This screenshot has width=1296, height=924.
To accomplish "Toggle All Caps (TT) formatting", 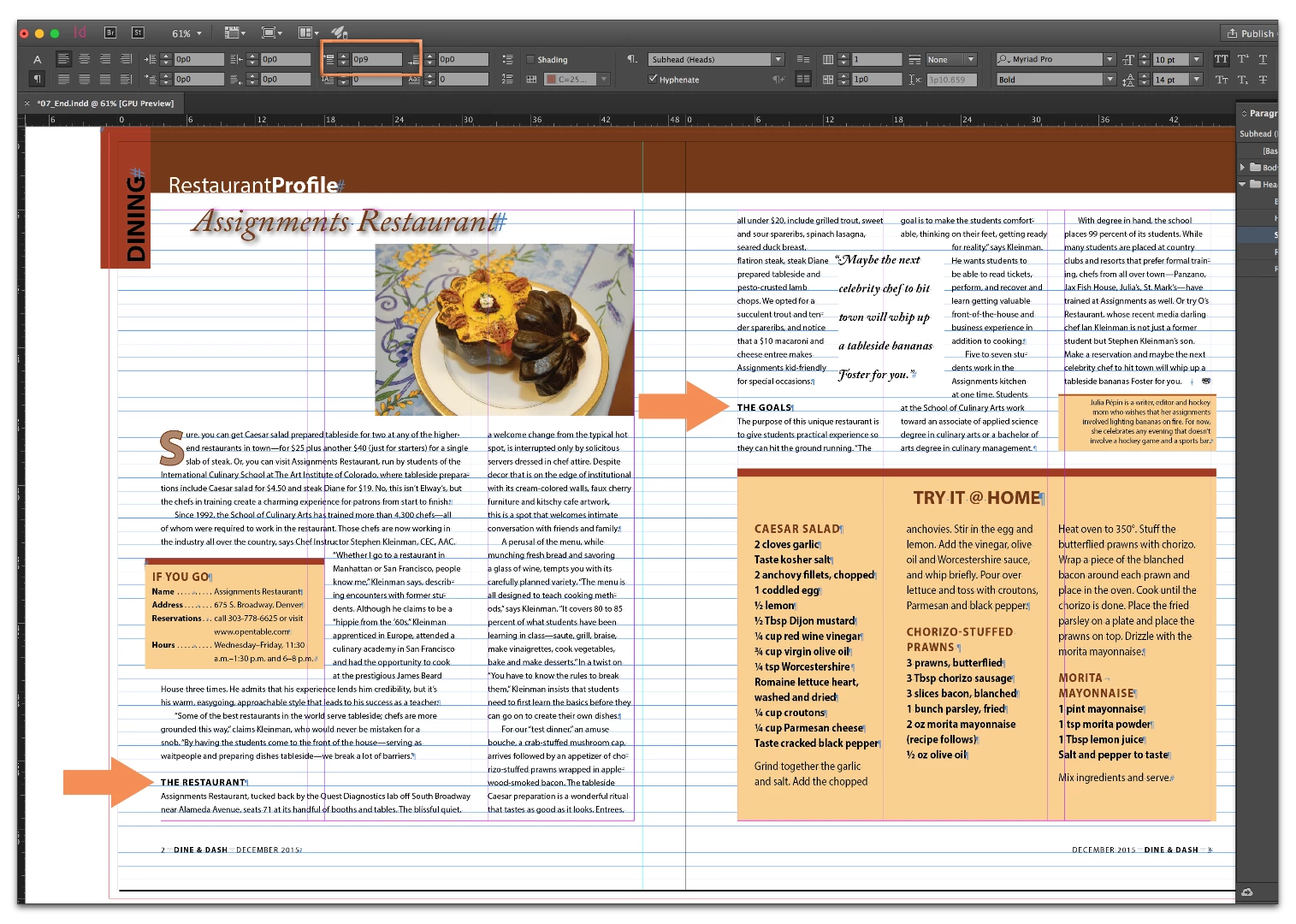I will click(1221, 59).
